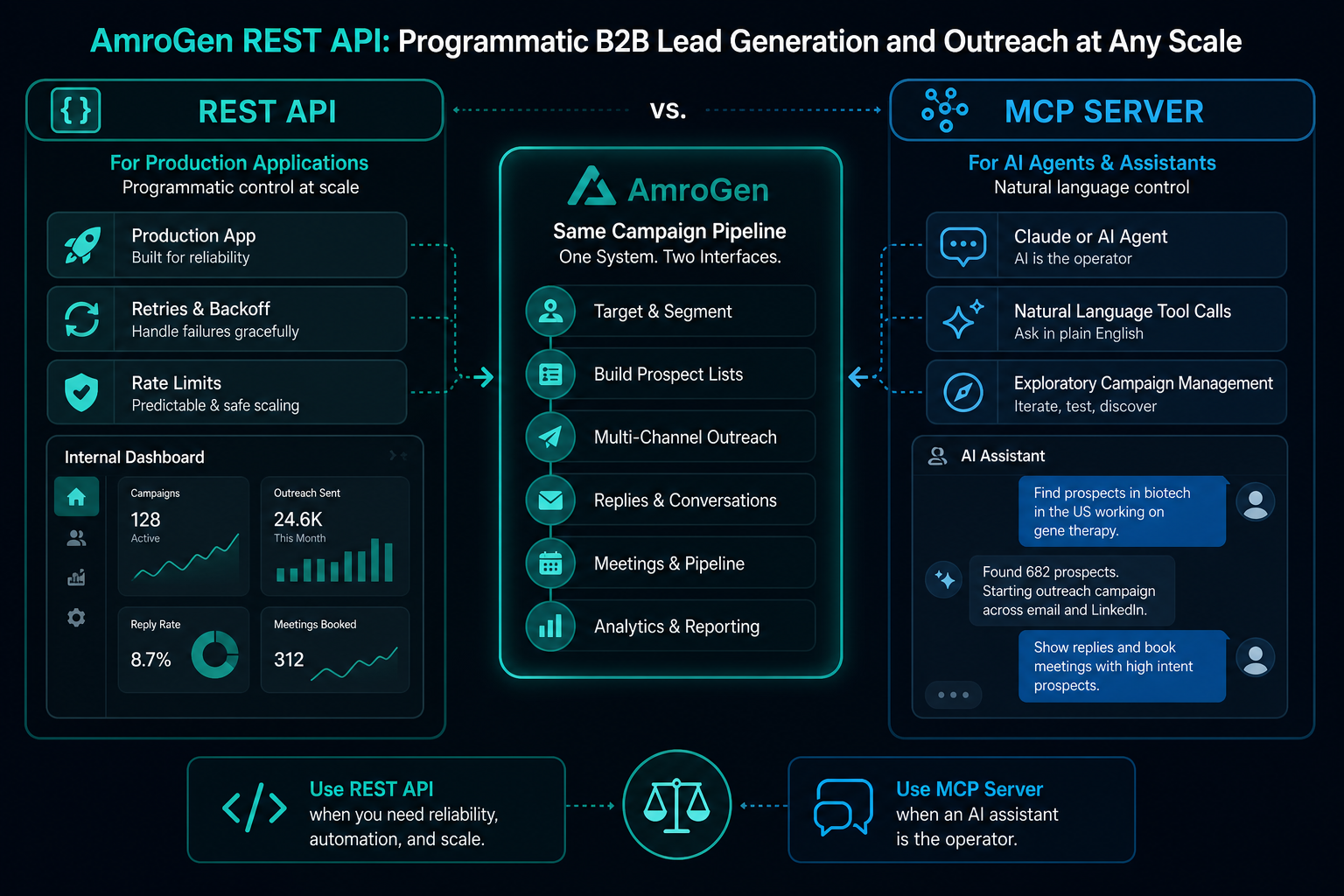Open the dashboard settings gear icon
Viewport: 1344px width, 896px height.
(76, 618)
